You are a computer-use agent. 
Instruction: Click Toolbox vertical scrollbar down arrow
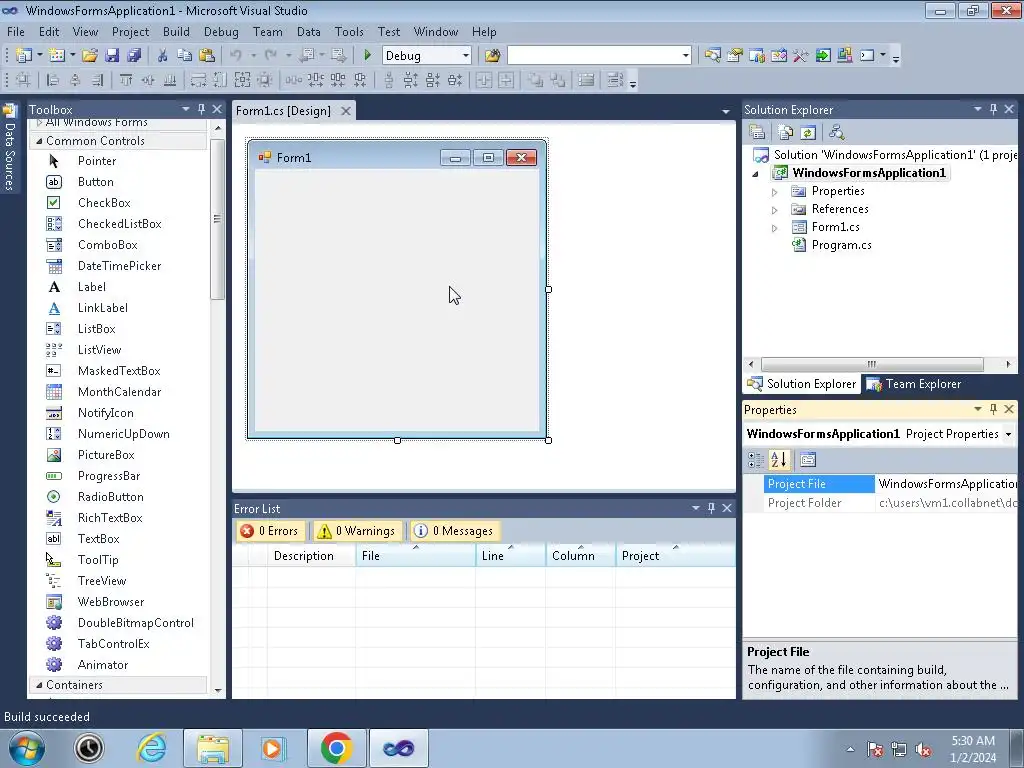point(217,690)
